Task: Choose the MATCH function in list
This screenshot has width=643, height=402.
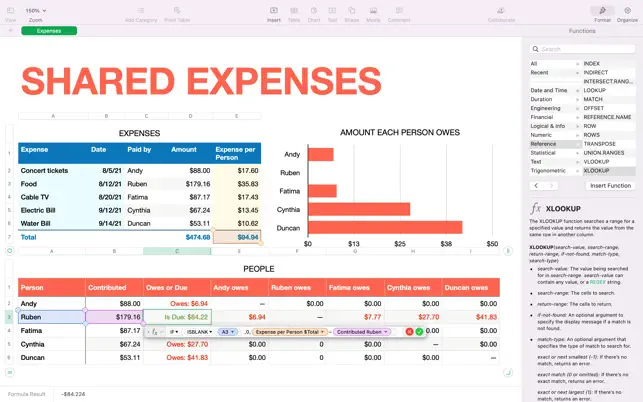Action: point(609,99)
